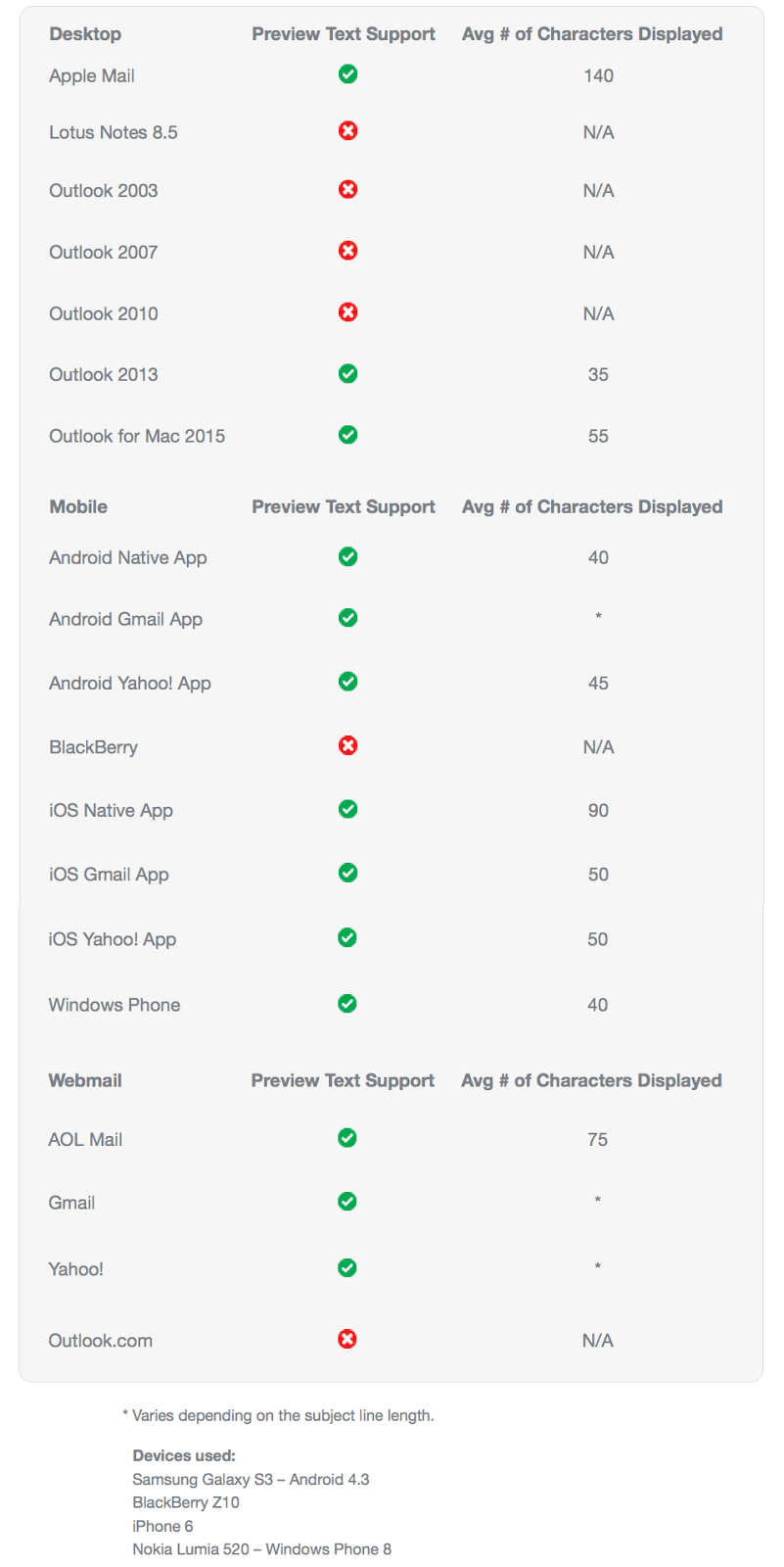Click the green checkmark beside Apple Mail
The height and width of the screenshot is (1567, 784).
click(x=347, y=73)
